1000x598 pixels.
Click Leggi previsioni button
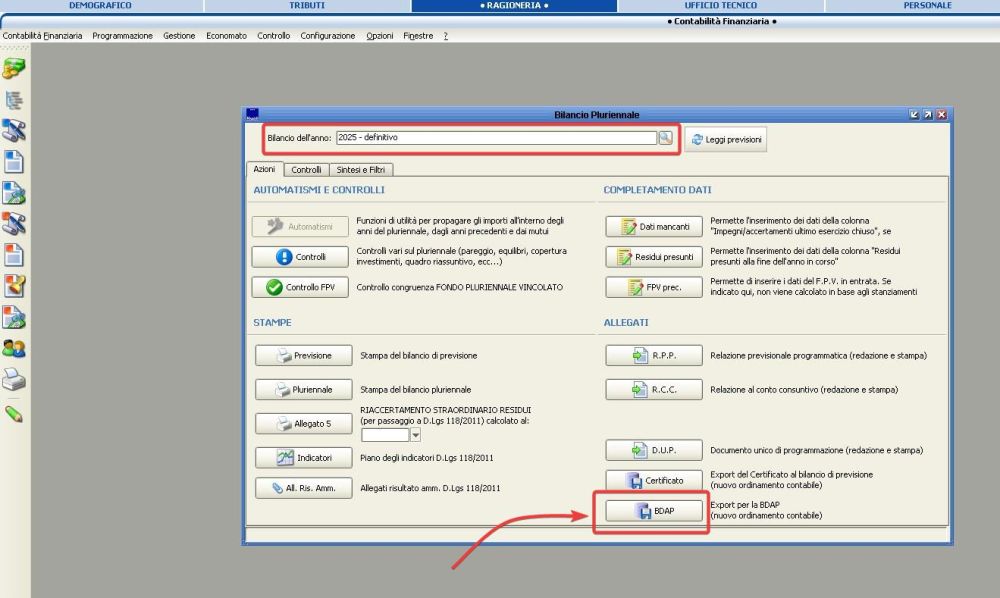726,139
